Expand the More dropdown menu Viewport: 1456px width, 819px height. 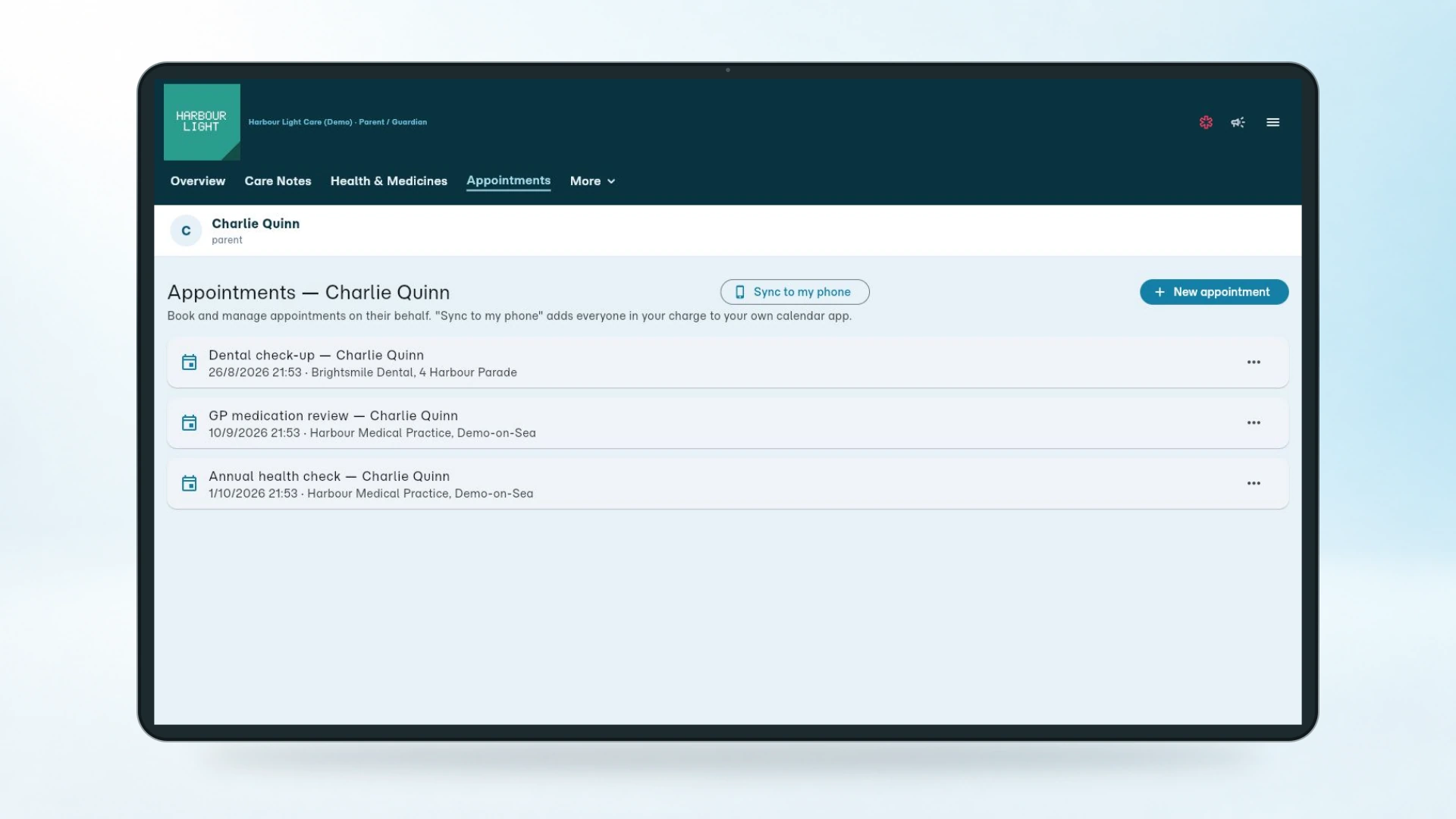point(592,181)
